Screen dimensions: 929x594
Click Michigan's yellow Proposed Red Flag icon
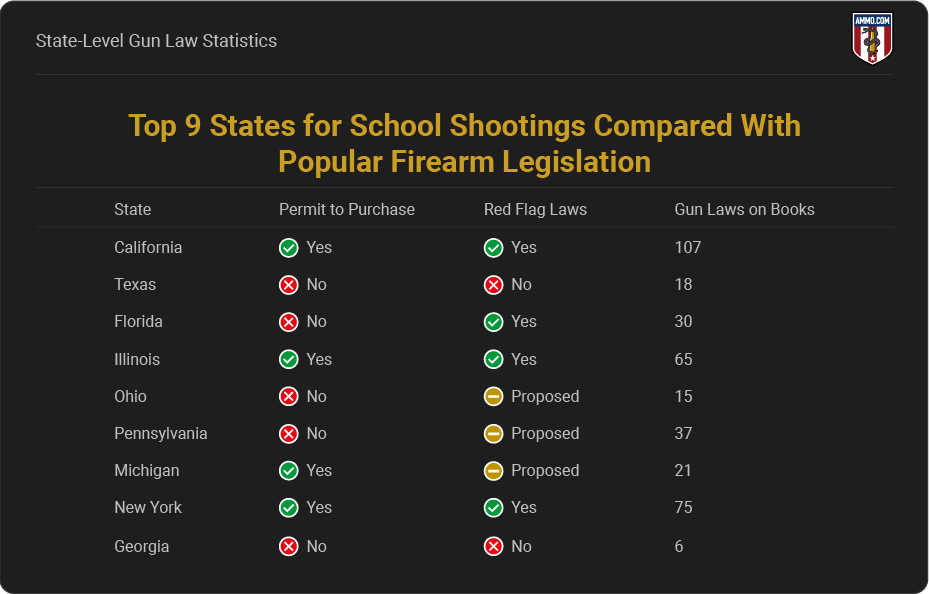pos(494,471)
